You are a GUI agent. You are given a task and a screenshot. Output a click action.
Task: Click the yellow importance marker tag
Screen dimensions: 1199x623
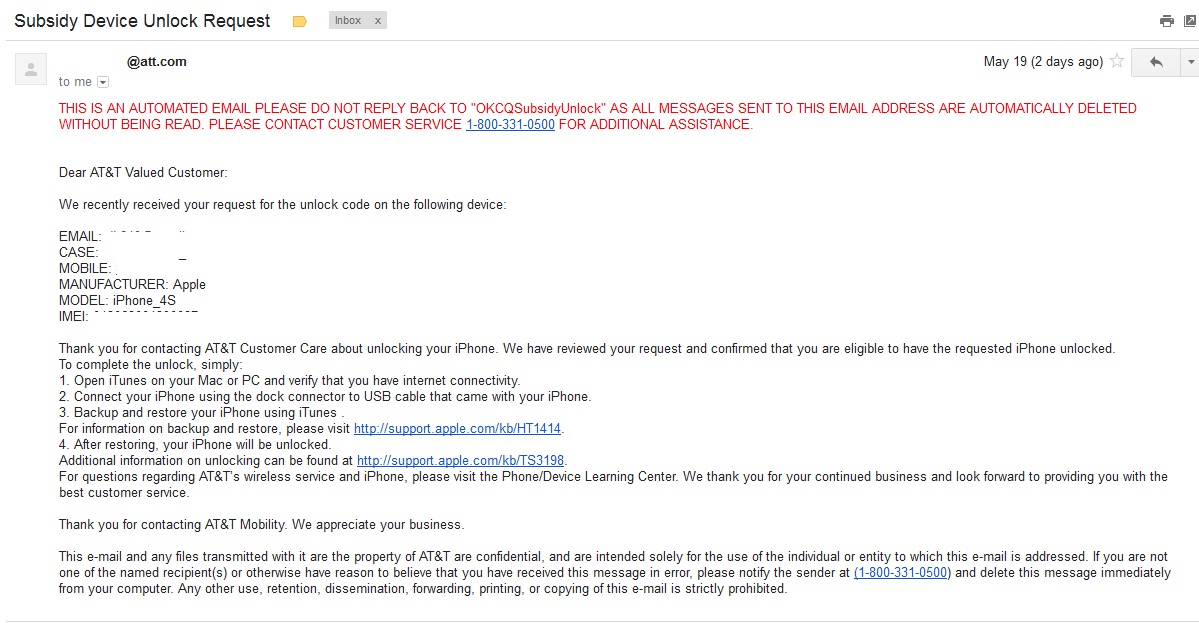300,21
